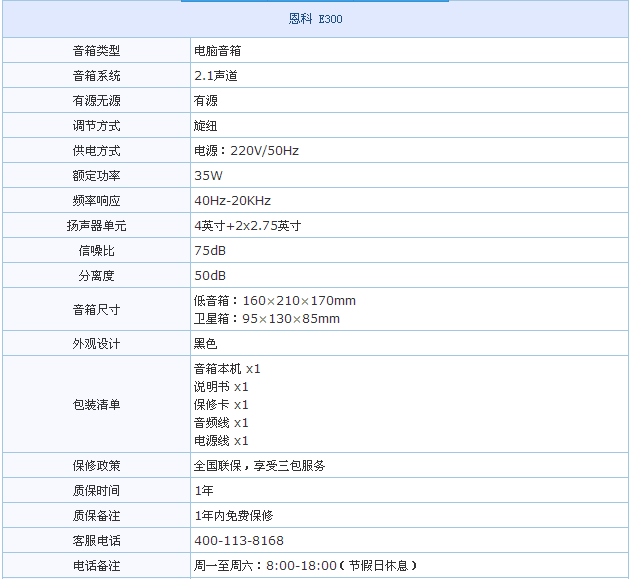630x579 pixels.
Task: Select the 周一至周六：8:00-18:00 hours text
Action: tap(265, 566)
